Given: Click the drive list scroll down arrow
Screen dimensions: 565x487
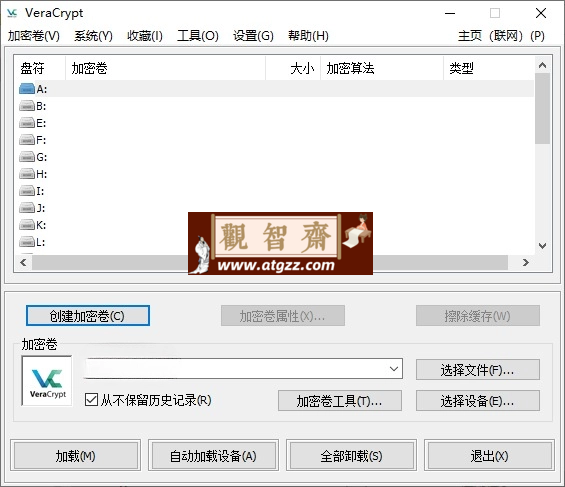Looking at the screenshot, I should 542,246.
